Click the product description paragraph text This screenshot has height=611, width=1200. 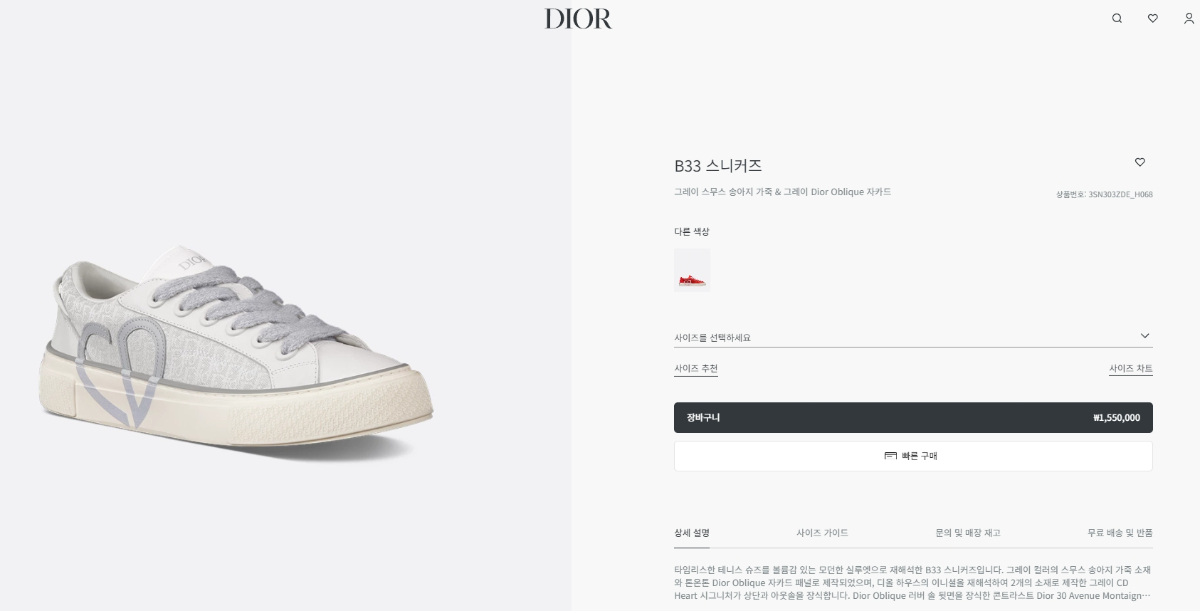913,582
